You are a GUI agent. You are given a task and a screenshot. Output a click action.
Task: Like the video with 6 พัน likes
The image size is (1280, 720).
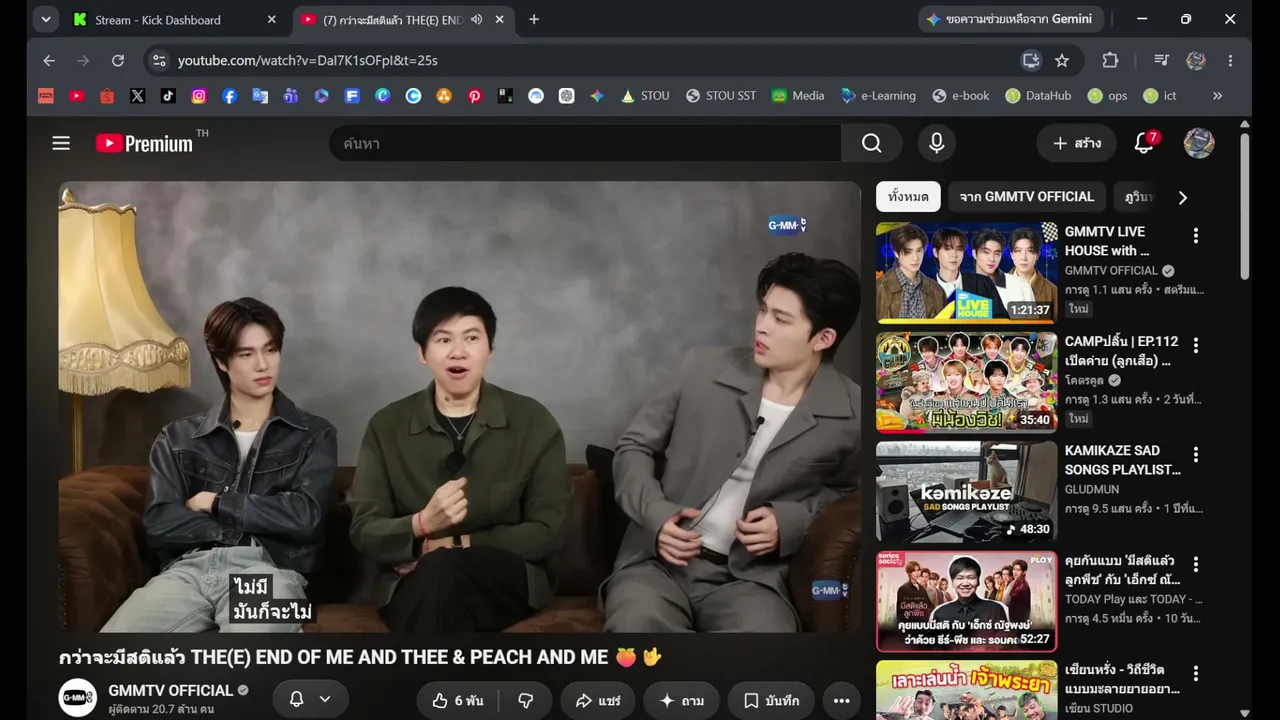457,701
